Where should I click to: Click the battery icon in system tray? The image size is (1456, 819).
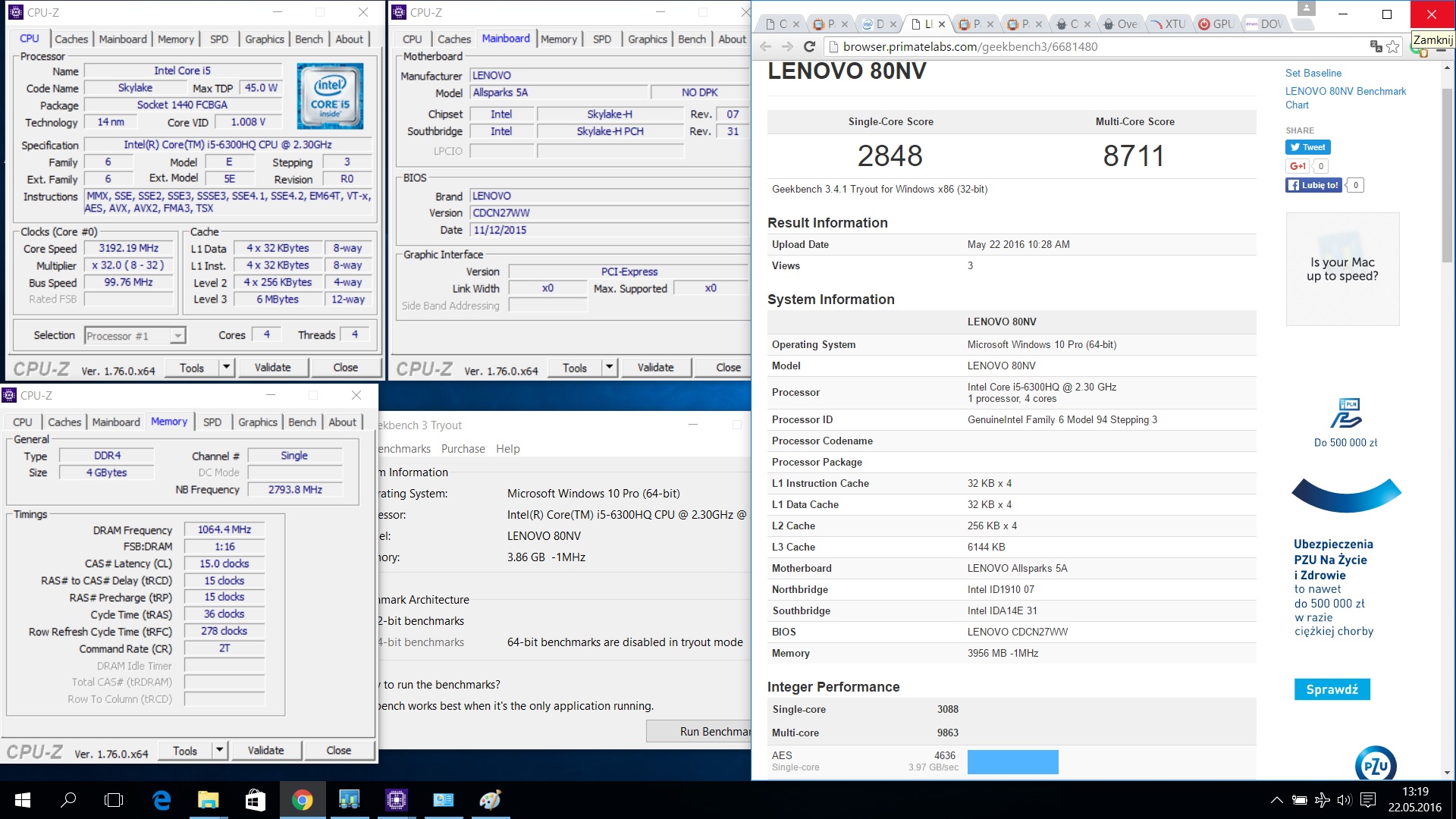pos(1299,800)
